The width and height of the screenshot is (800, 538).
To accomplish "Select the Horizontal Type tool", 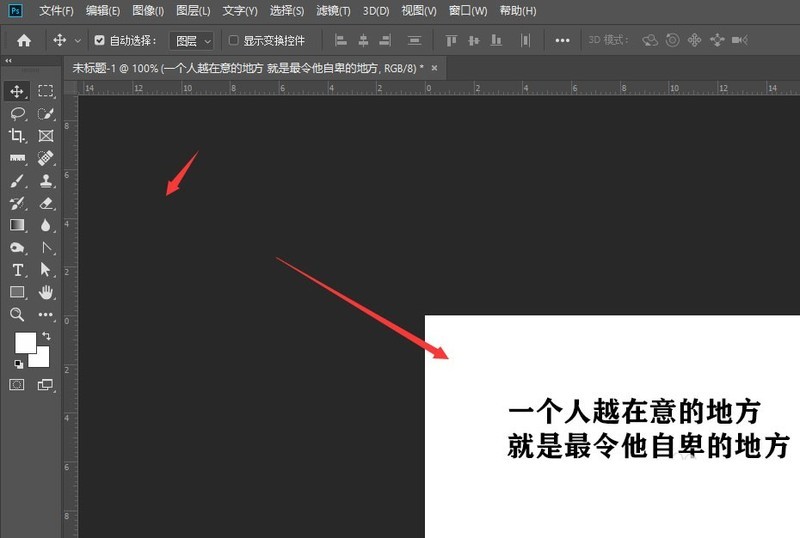I will (17, 270).
